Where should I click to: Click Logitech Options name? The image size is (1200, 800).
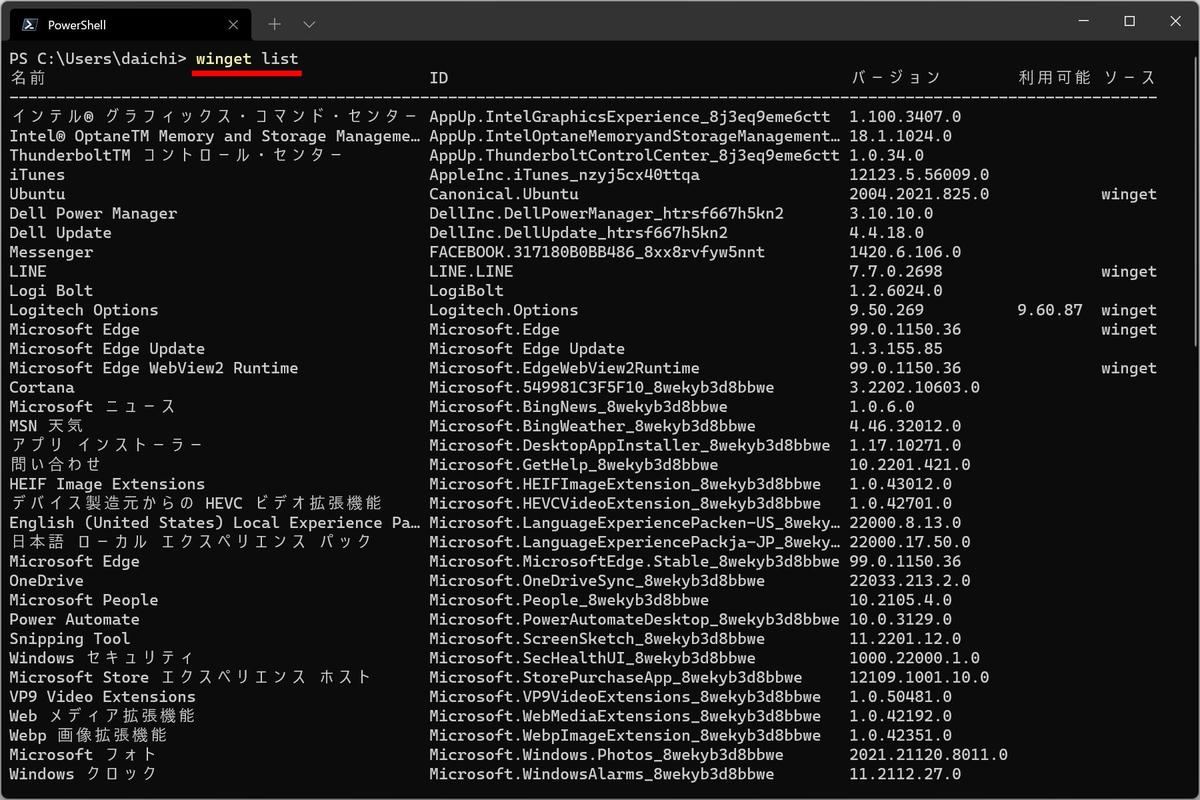coord(84,310)
